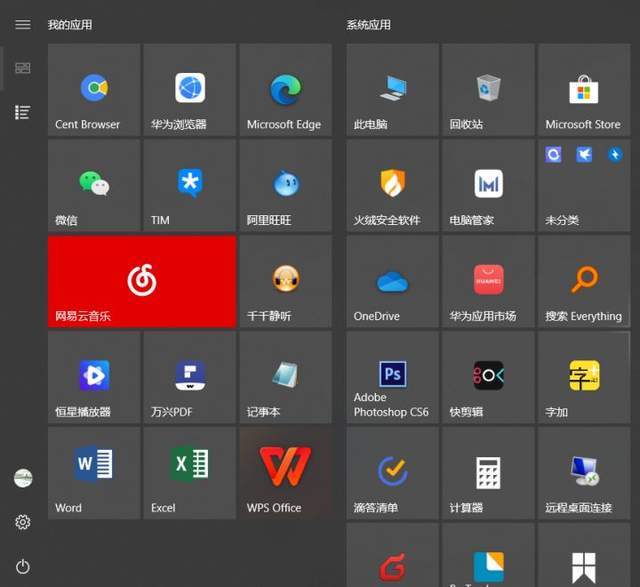Open the red G-logo tile at bottom
The width and height of the screenshot is (640, 587).
click(x=393, y=555)
